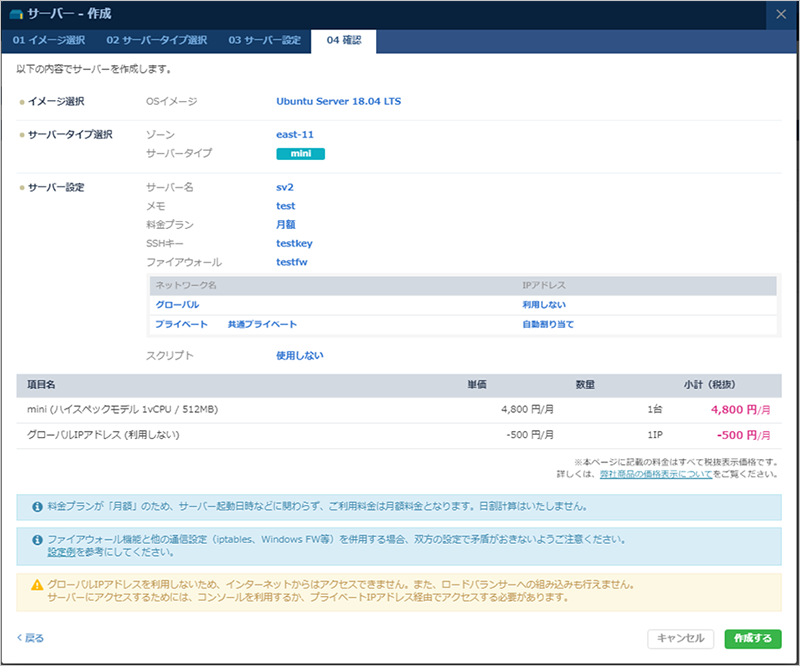Click the Ubuntu Server 18.04 LTS image value
Image resolution: width=800 pixels, height=666 pixels.
338,101
